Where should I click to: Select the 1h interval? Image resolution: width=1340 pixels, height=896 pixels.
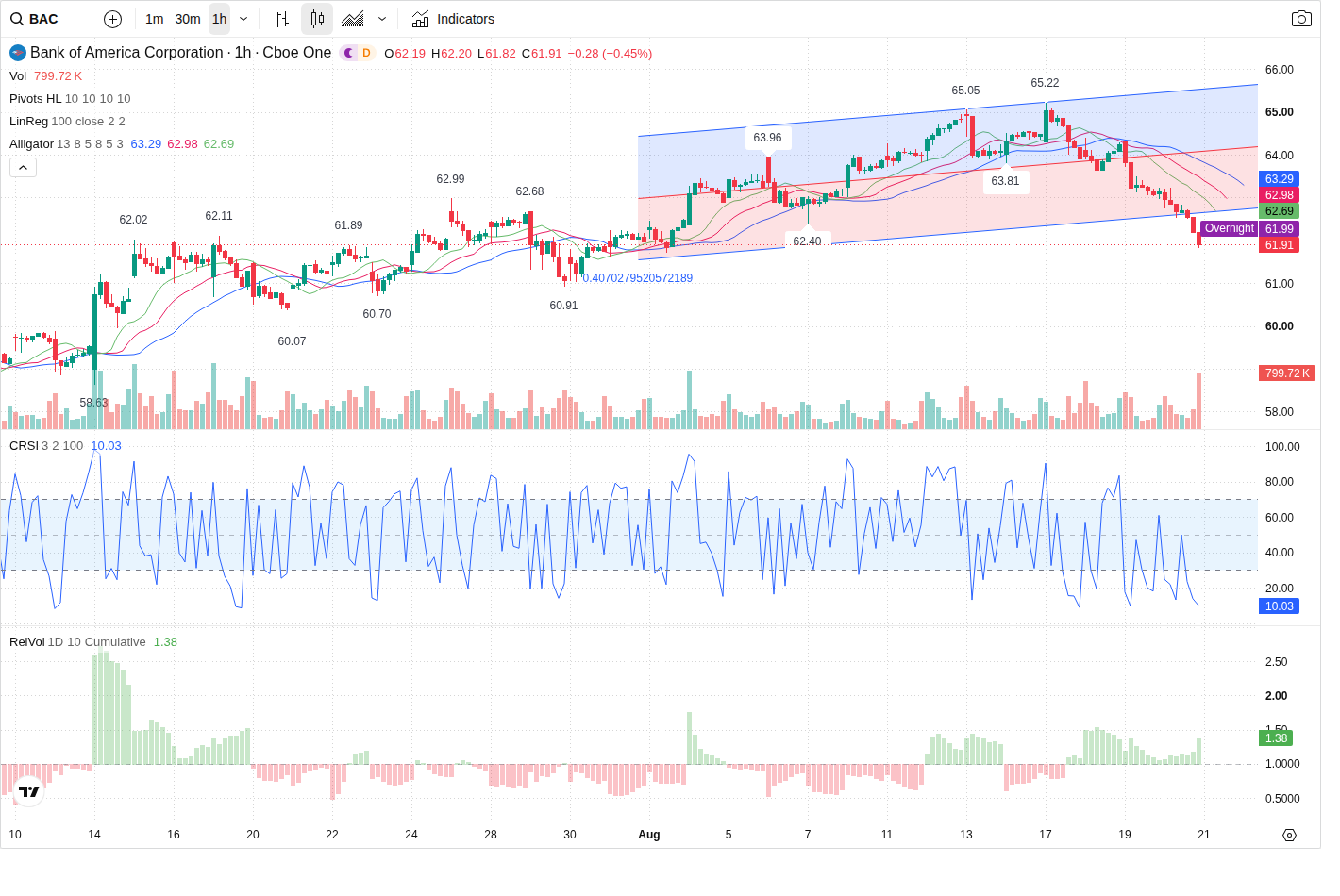[x=219, y=19]
